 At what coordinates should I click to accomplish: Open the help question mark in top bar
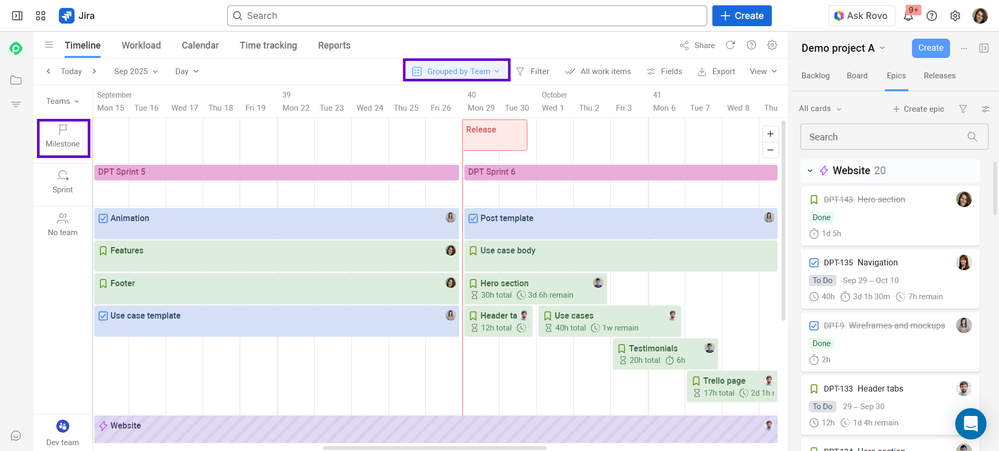(931, 16)
